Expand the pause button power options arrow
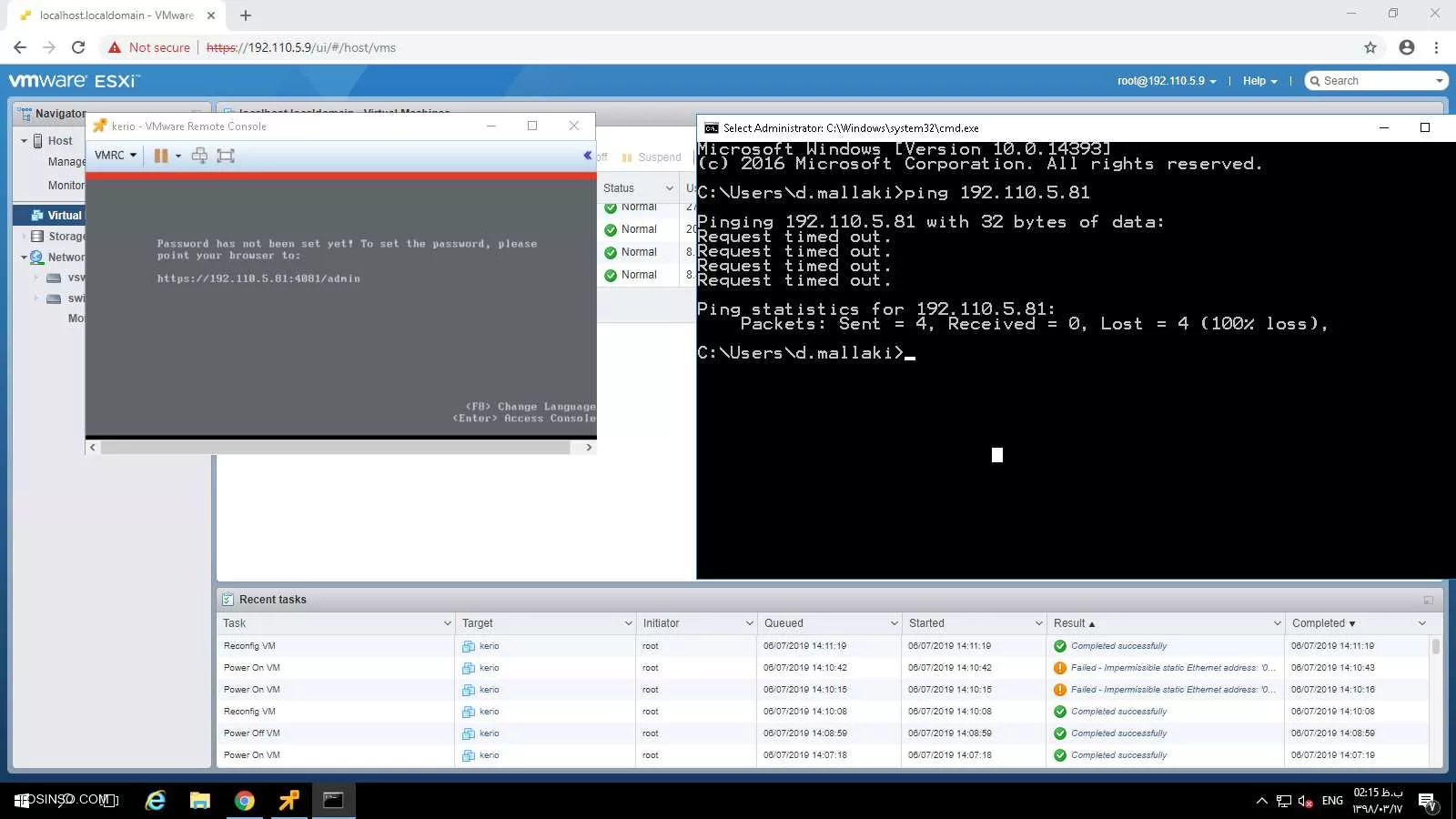 coord(178,156)
